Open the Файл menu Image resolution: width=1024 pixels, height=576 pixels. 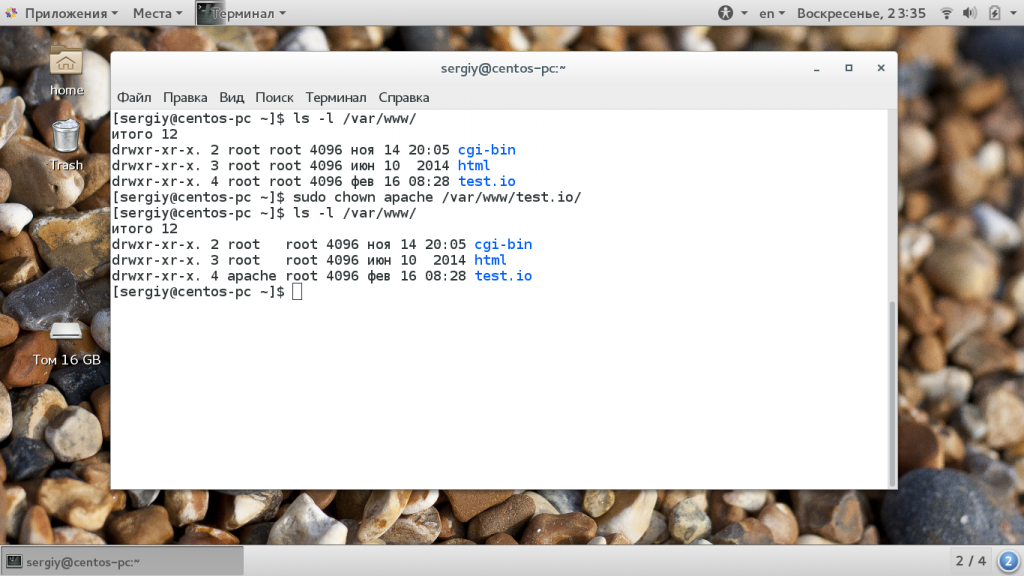(x=134, y=97)
